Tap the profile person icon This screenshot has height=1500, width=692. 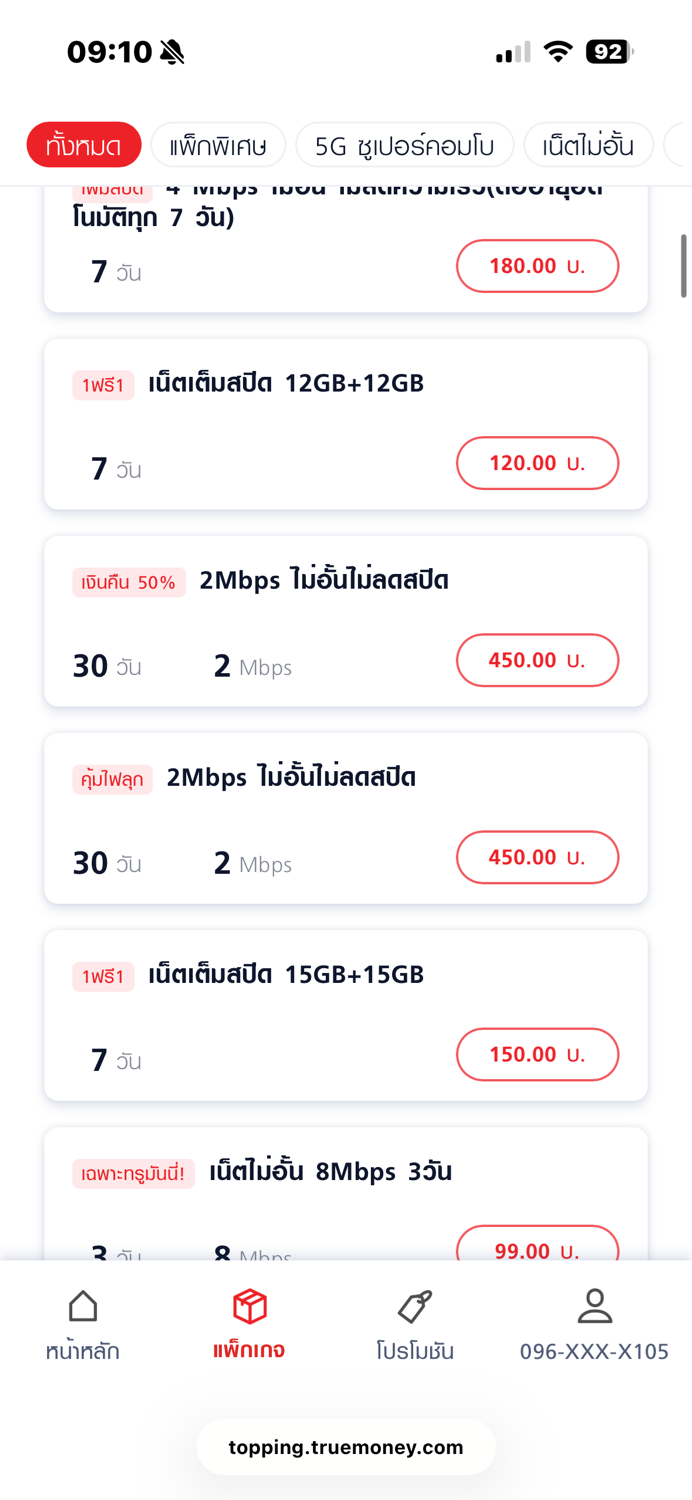(594, 1306)
